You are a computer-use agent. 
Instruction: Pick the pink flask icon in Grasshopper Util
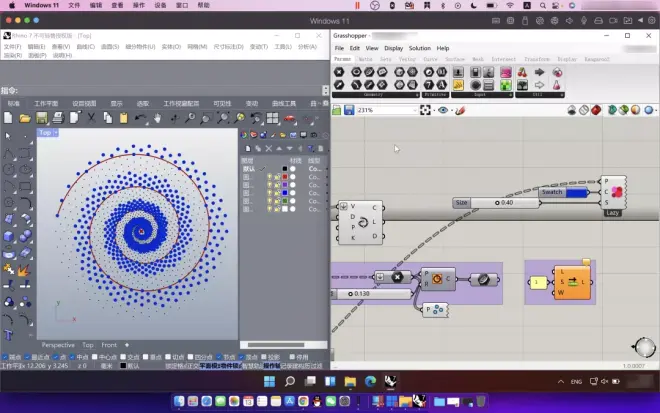[x=557, y=85]
